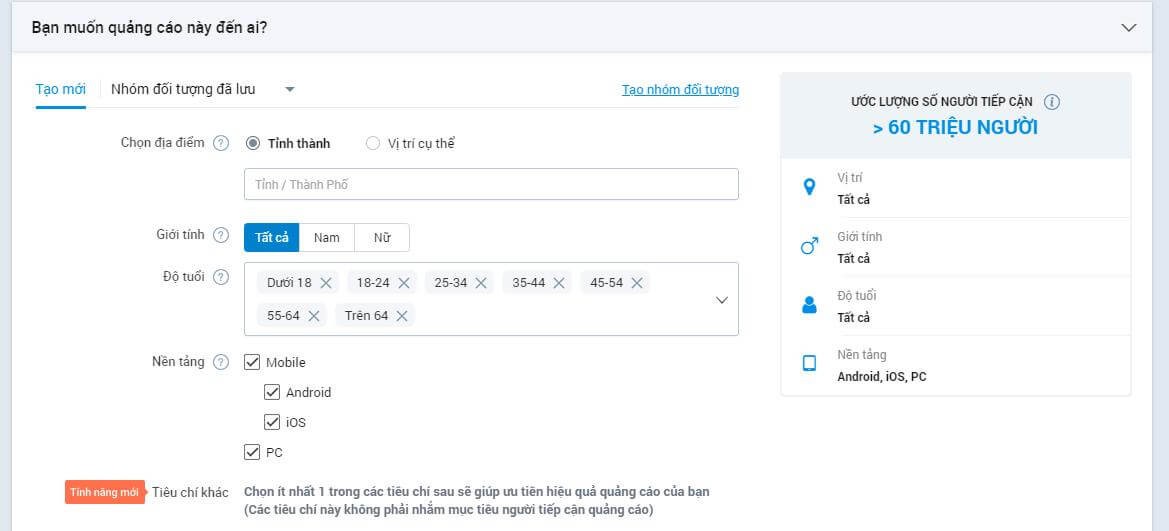The width and height of the screenshot is (1169, 531).
Task: Collapse the audience targeting section
Action: click(x=1129, y=28)
